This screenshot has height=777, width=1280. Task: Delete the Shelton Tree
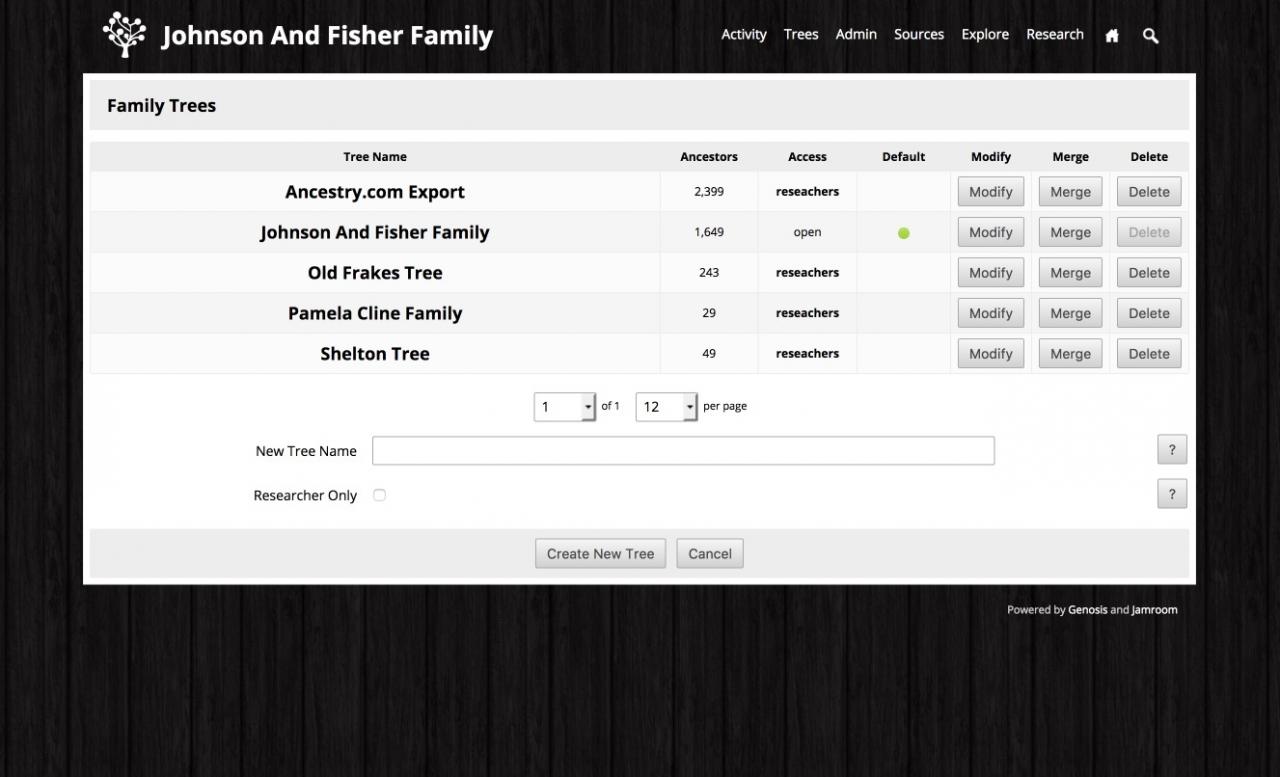pos(1149,354)
